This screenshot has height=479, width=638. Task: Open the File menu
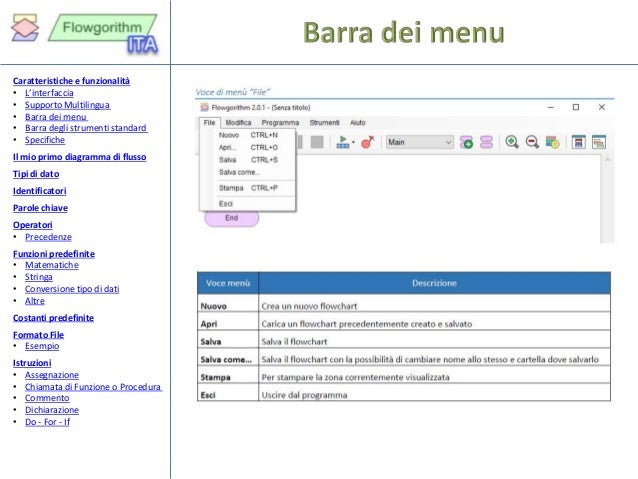click(x=210, y=122)
